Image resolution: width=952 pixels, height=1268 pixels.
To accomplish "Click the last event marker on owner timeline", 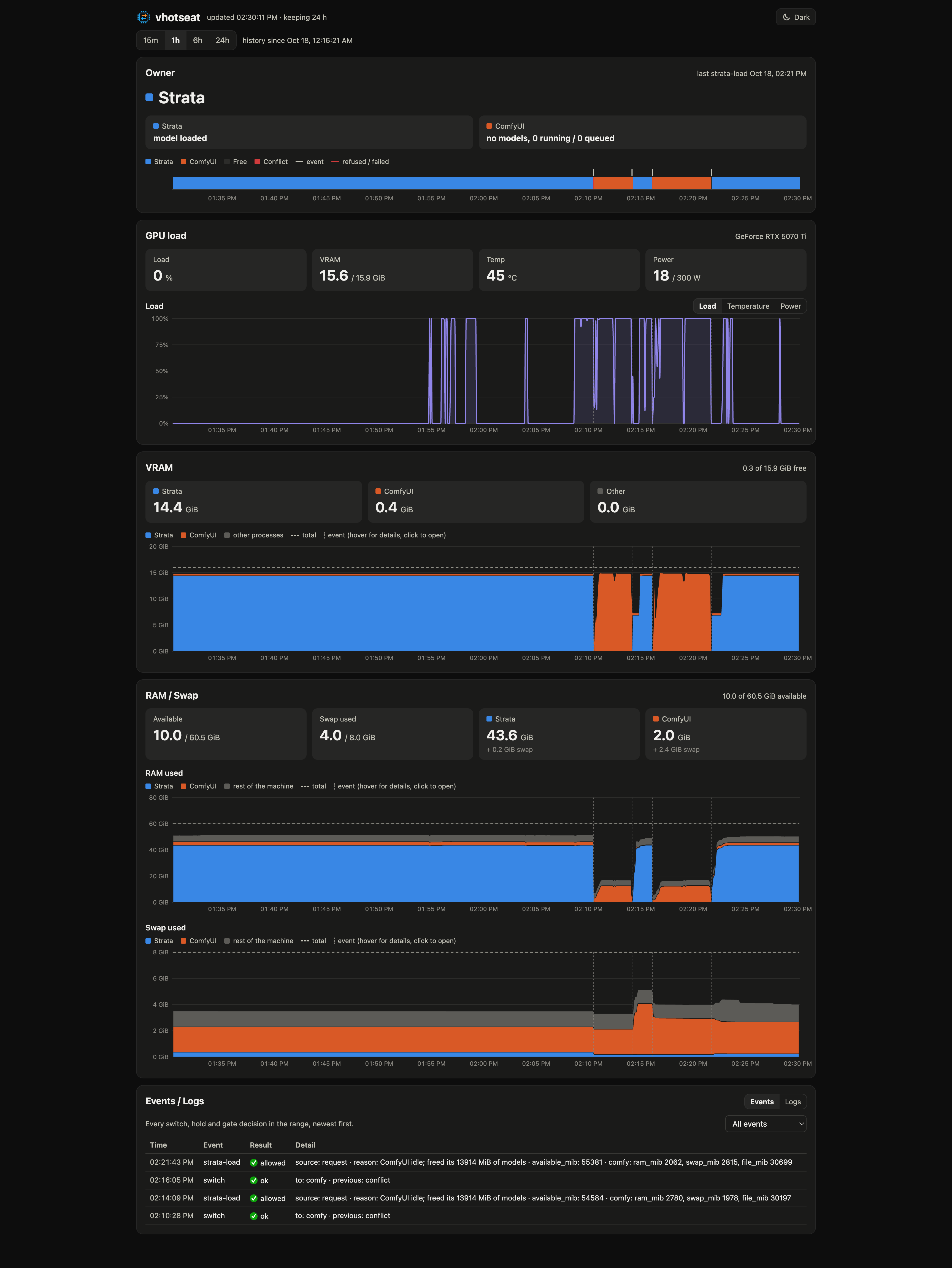I will pos(712,173).
